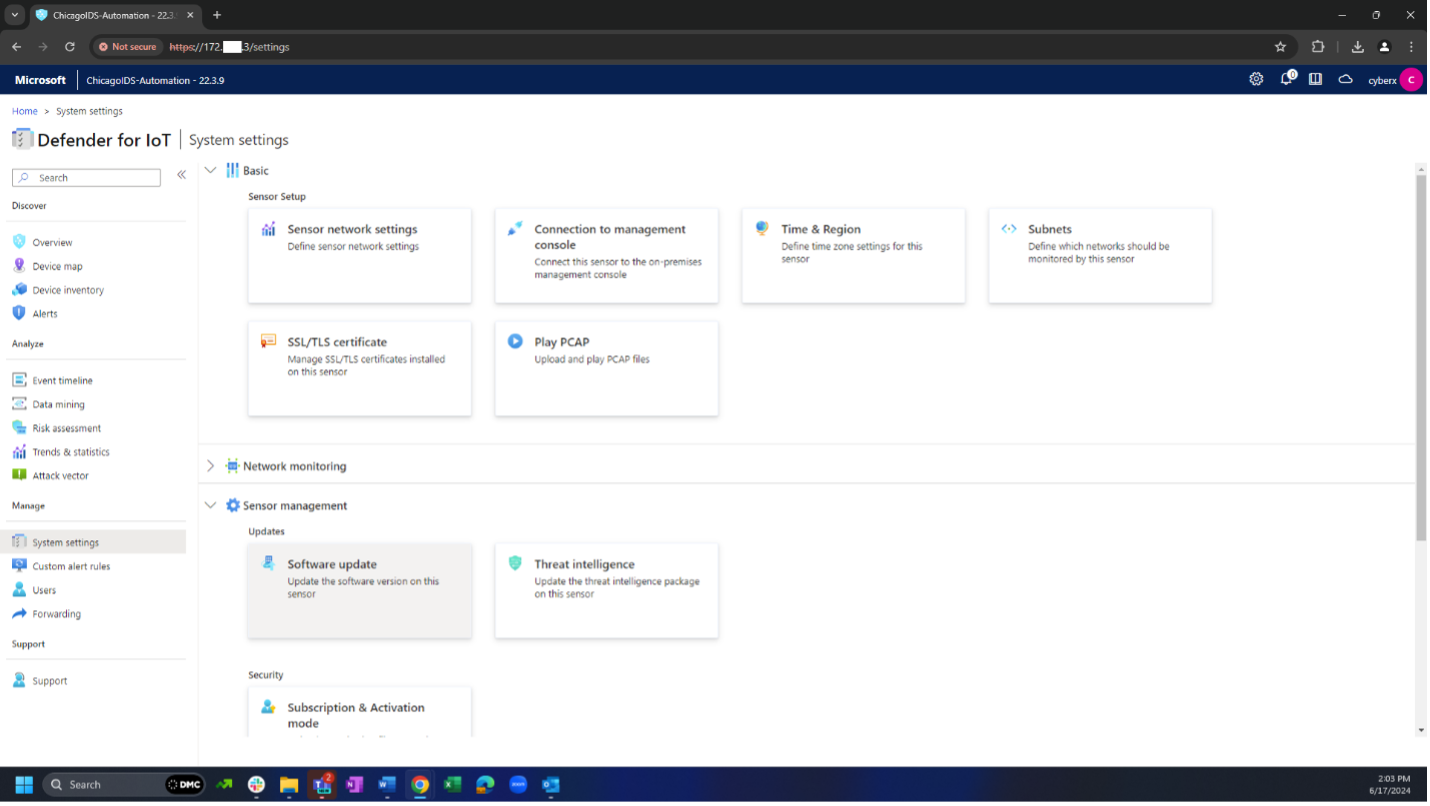Open Data mining section

click(58, 404)
